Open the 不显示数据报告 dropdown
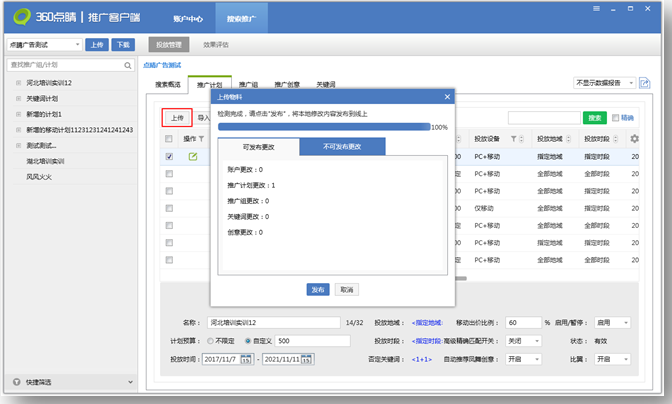The height and width of the screenshot is (404, 672). (x=603, y=83)
